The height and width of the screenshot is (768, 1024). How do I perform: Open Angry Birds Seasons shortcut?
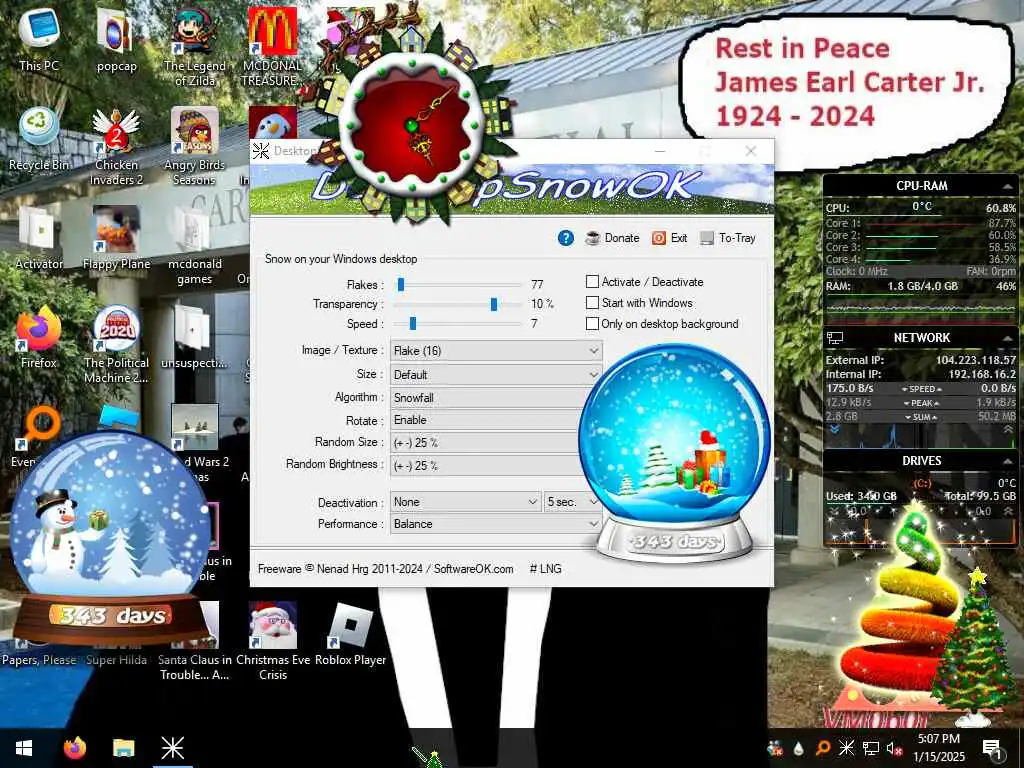click(195, 148)
